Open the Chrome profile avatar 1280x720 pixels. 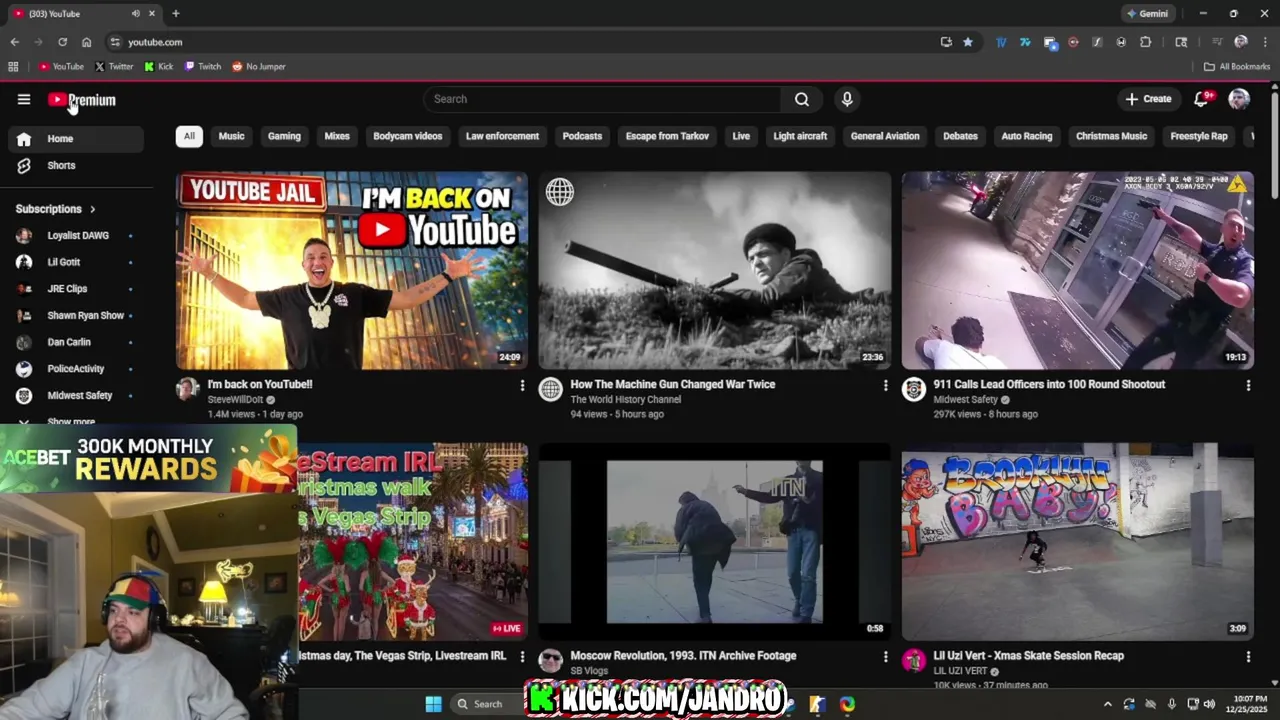(1241, 42)
